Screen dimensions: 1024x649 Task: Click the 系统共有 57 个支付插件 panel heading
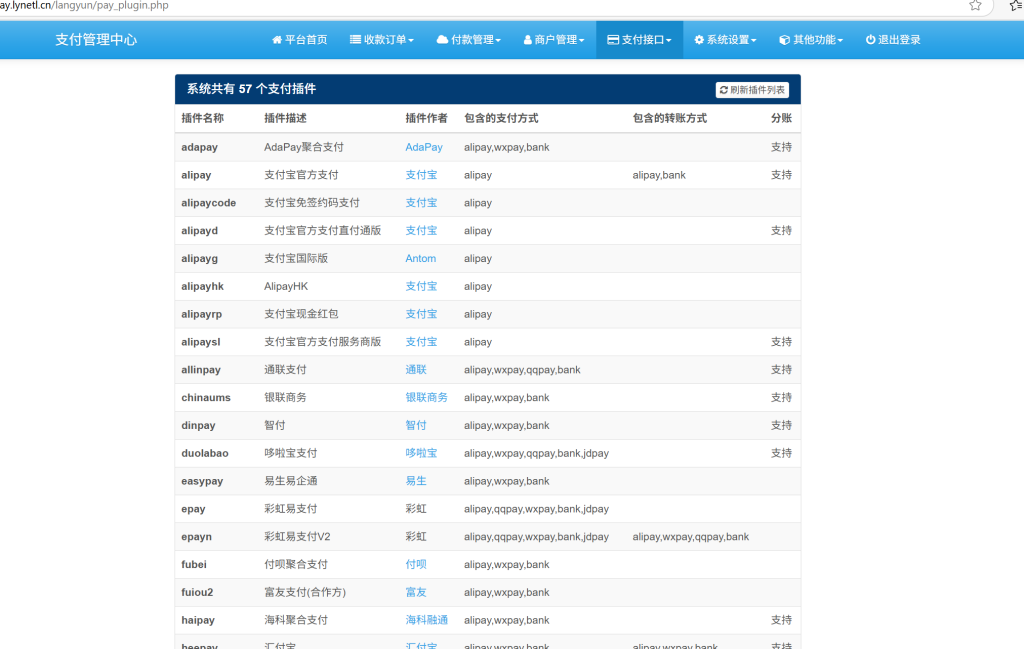point(251,89)
